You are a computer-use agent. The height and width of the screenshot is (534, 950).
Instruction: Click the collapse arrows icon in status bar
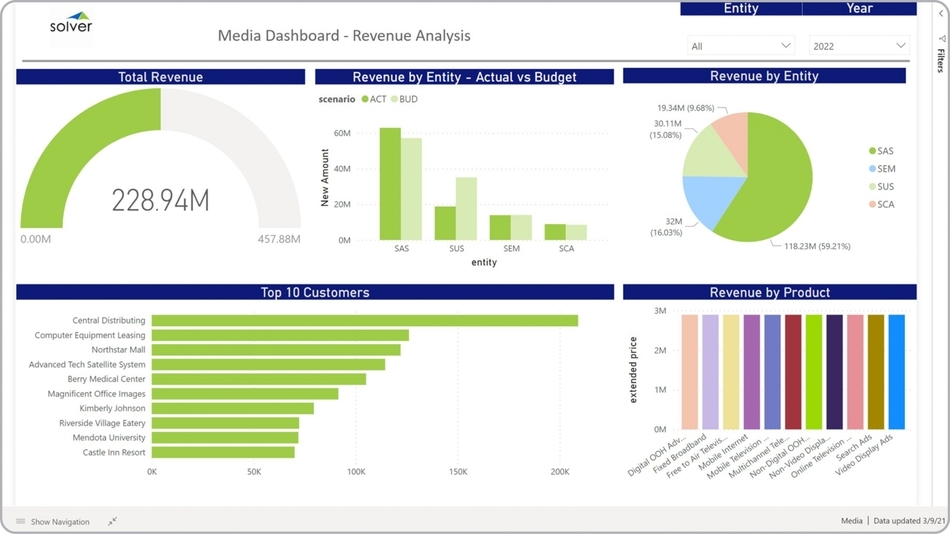[x=113, y=521]
